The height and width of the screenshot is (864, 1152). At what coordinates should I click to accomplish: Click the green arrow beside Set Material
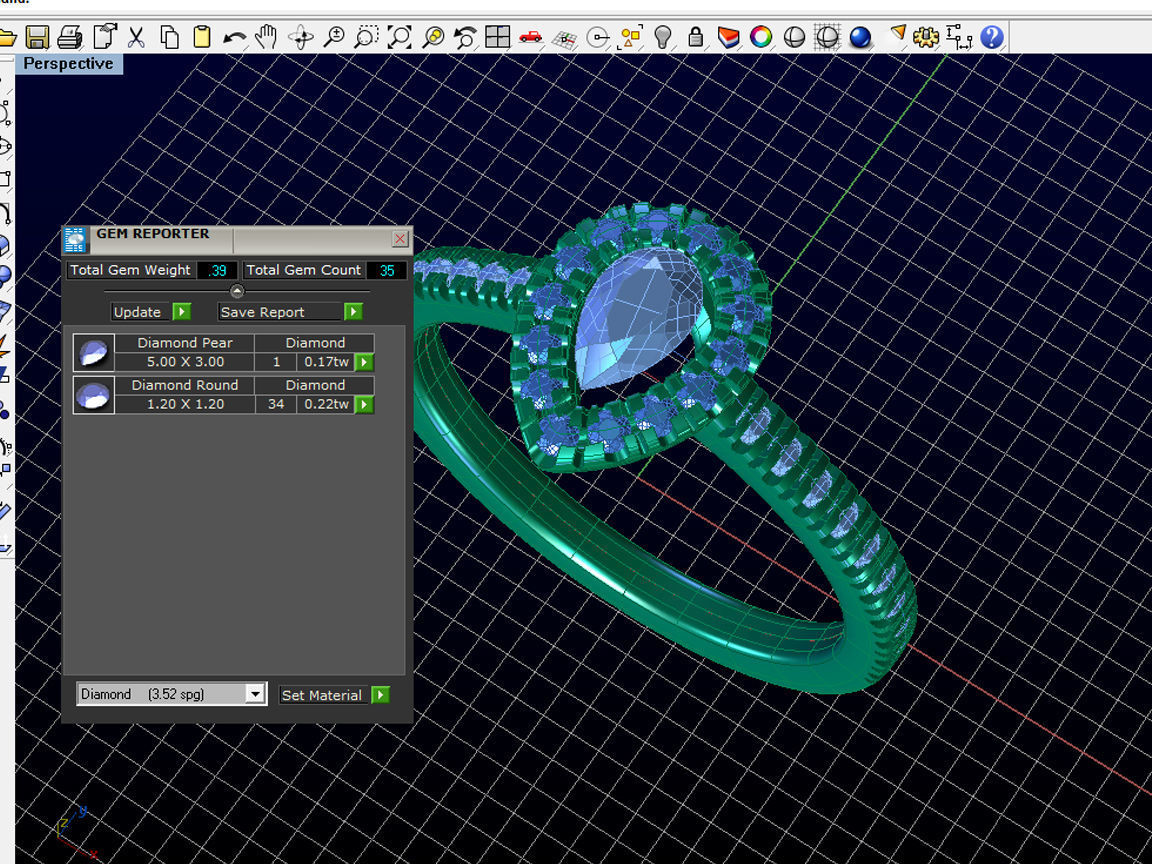(381, 695)
